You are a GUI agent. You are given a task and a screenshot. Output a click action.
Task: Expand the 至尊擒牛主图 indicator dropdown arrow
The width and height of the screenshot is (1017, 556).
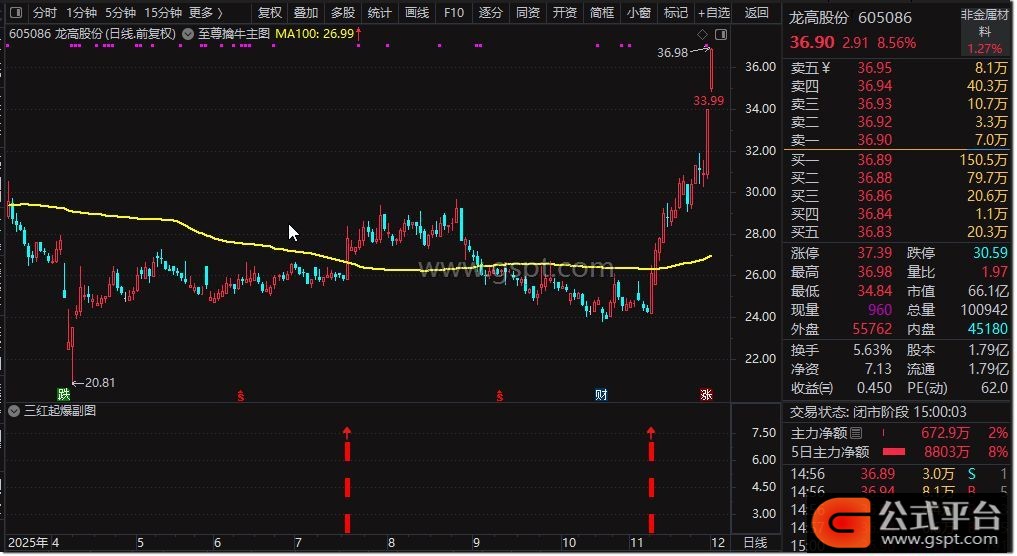click(187, 33)
